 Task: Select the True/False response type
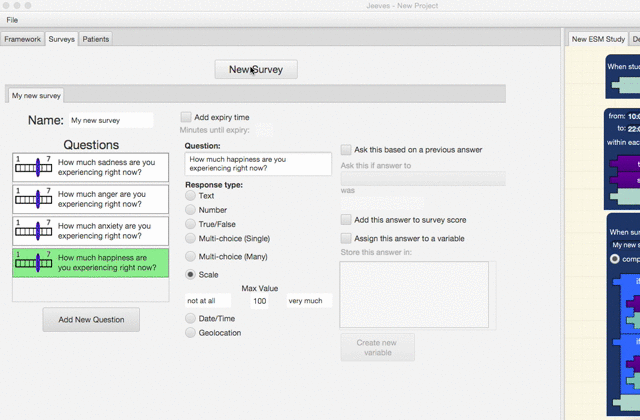coord(190,224)
